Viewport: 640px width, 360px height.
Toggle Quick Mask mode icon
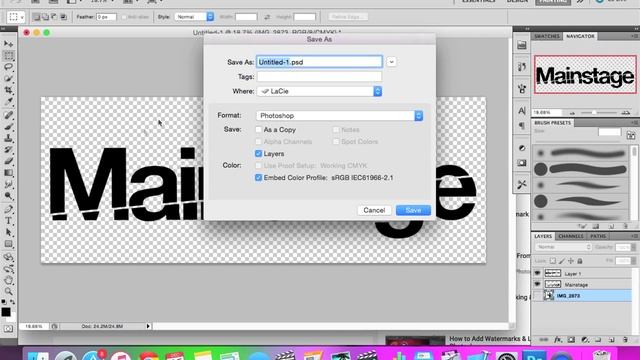click(8, 329)
